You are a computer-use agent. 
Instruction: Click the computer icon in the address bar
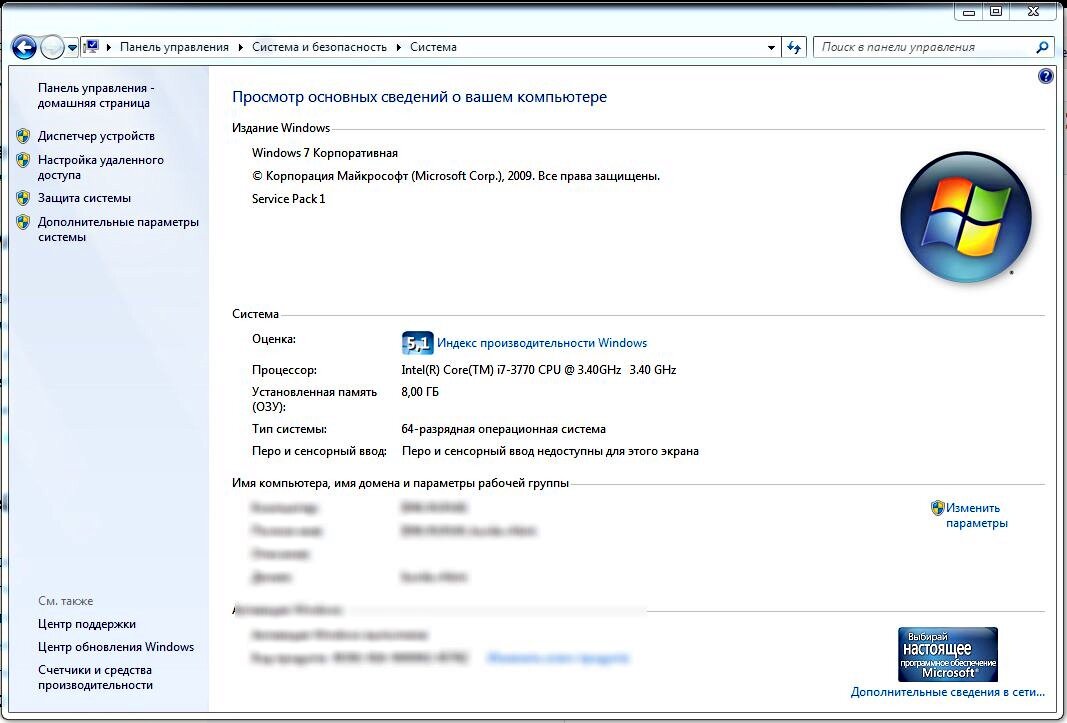click(91, 46)
